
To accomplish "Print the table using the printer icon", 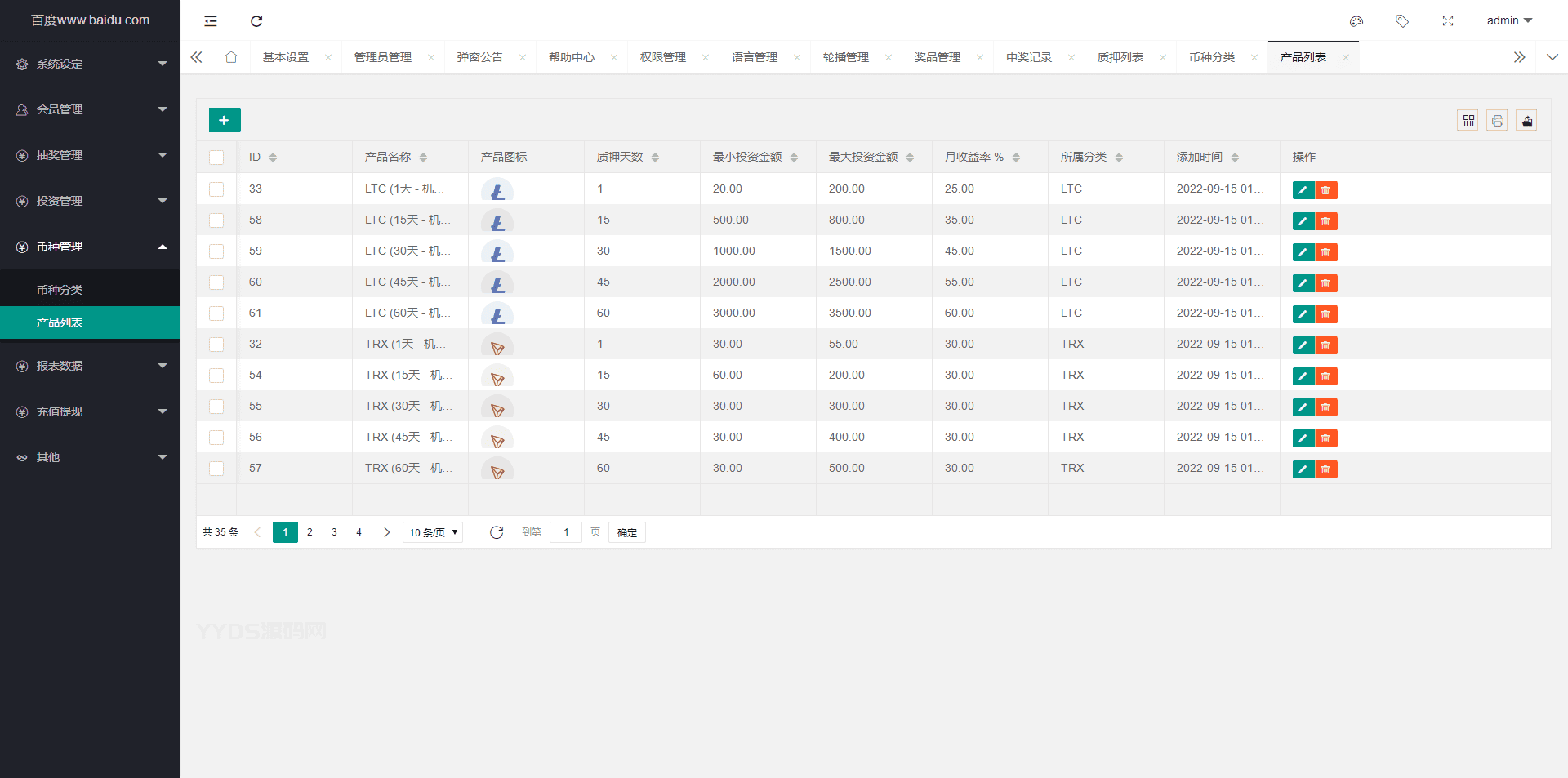I will tap(1497, 120).
